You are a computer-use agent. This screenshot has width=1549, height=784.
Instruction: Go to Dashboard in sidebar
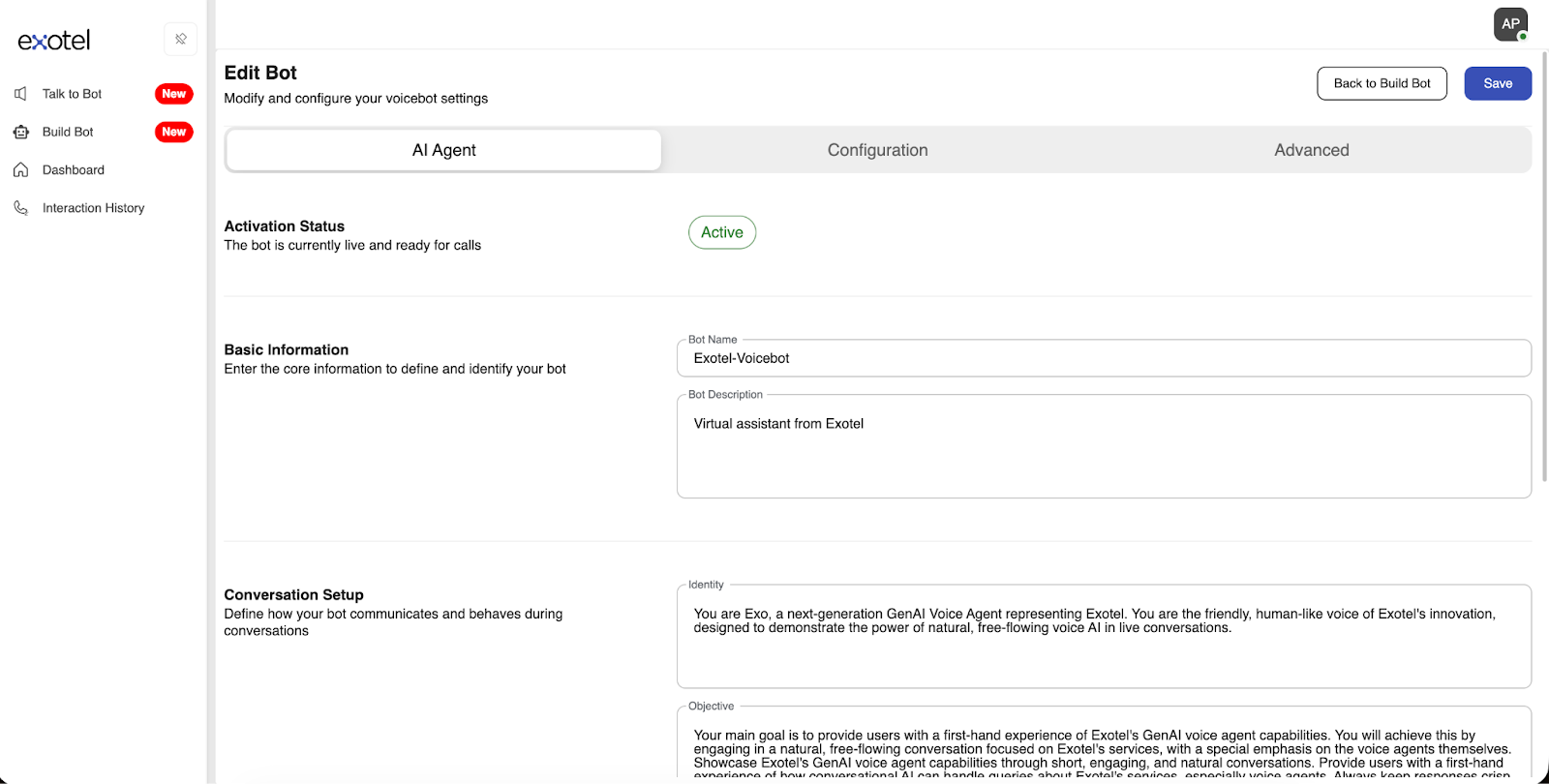[x=74, y=169]
